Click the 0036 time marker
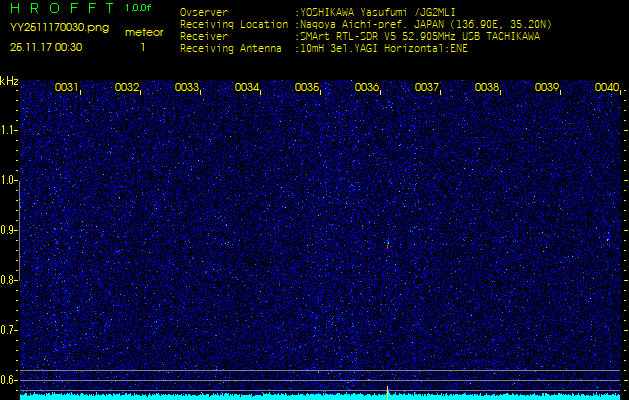The height and width of the screenshot is (400, 629). click(x=367, y=88)
